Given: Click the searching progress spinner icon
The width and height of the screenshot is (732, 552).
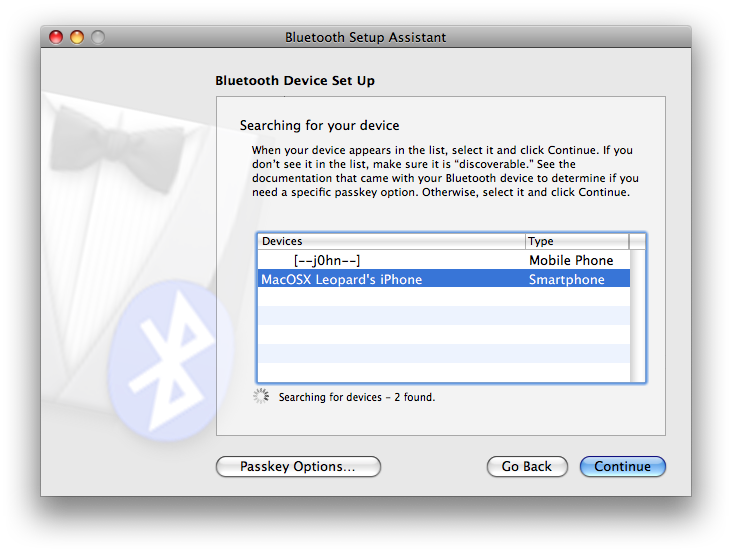Looking at the screenshot, I should tap(261, 396).
